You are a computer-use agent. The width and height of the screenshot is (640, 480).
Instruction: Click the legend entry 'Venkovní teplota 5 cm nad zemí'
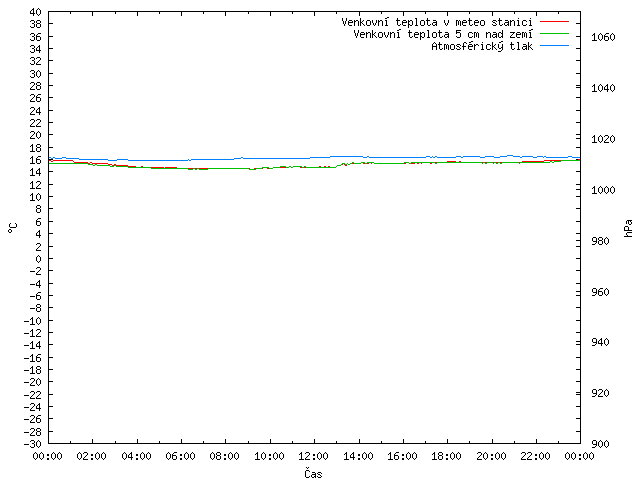(443, 34)
